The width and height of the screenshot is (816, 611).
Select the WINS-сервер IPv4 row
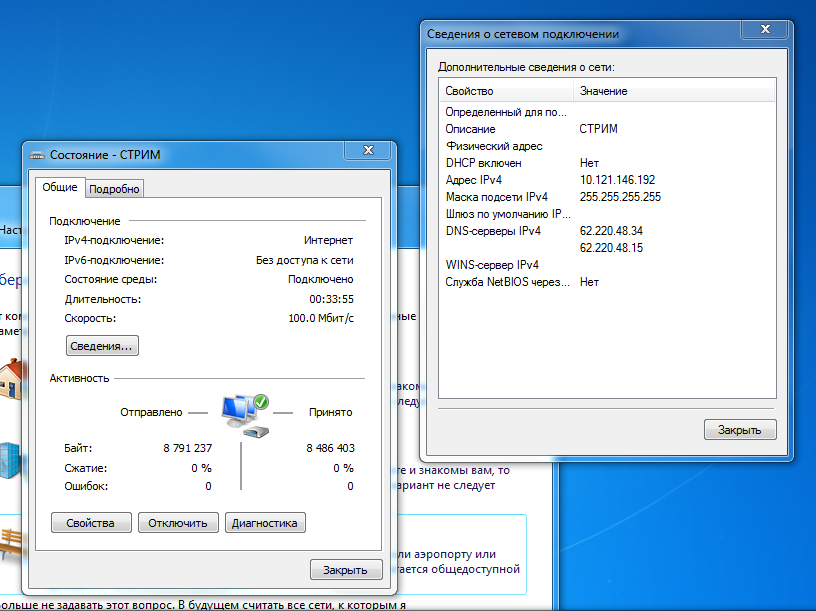tap(607, 265)
